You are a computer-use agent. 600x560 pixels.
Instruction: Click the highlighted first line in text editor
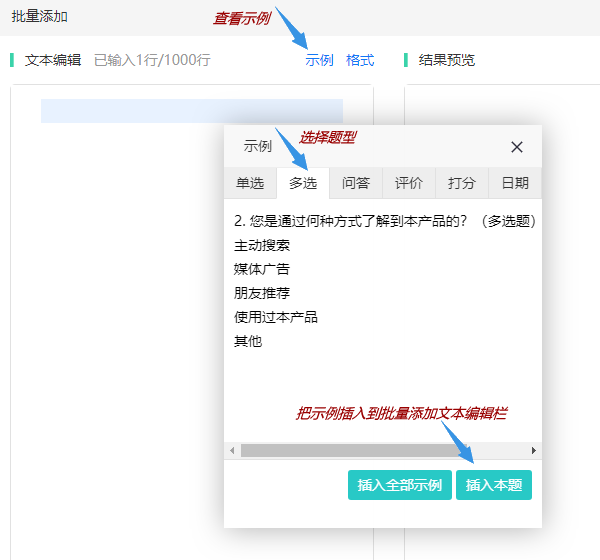point(192,111)
